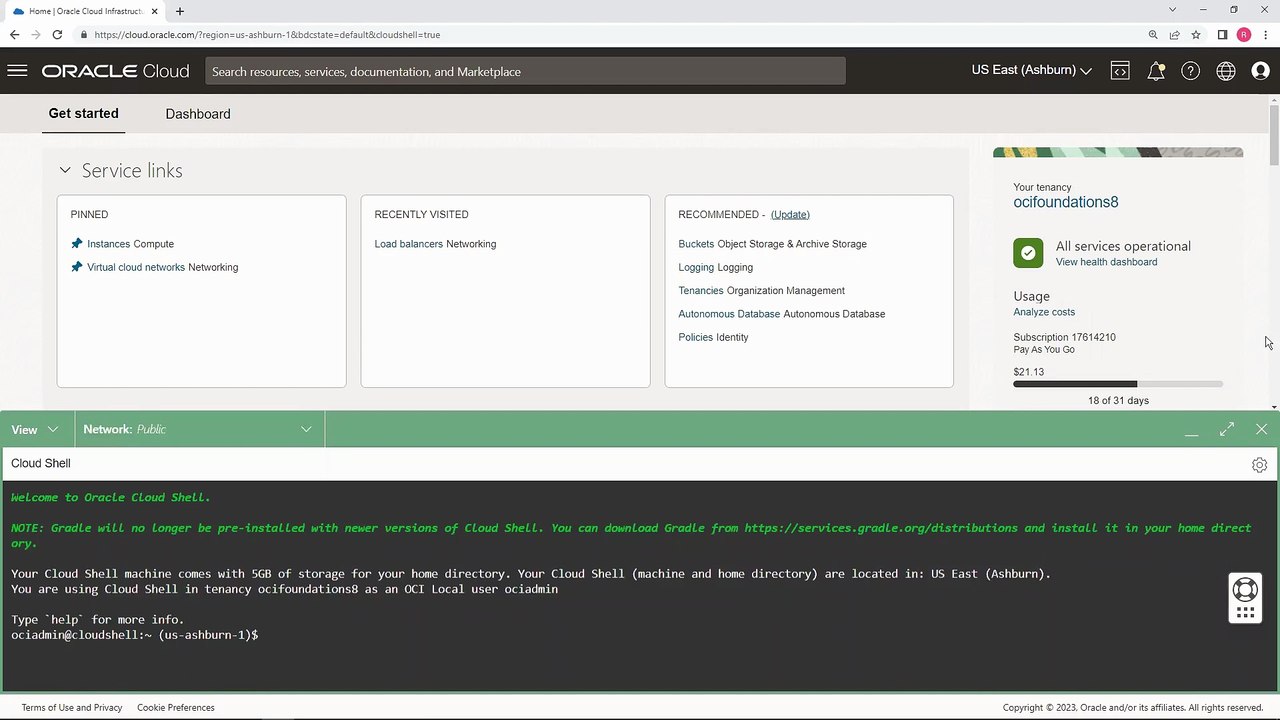Open the announcements bell icon
Image resolution: width=1280 pixels, height=720 pixels.
(1156, 71)
